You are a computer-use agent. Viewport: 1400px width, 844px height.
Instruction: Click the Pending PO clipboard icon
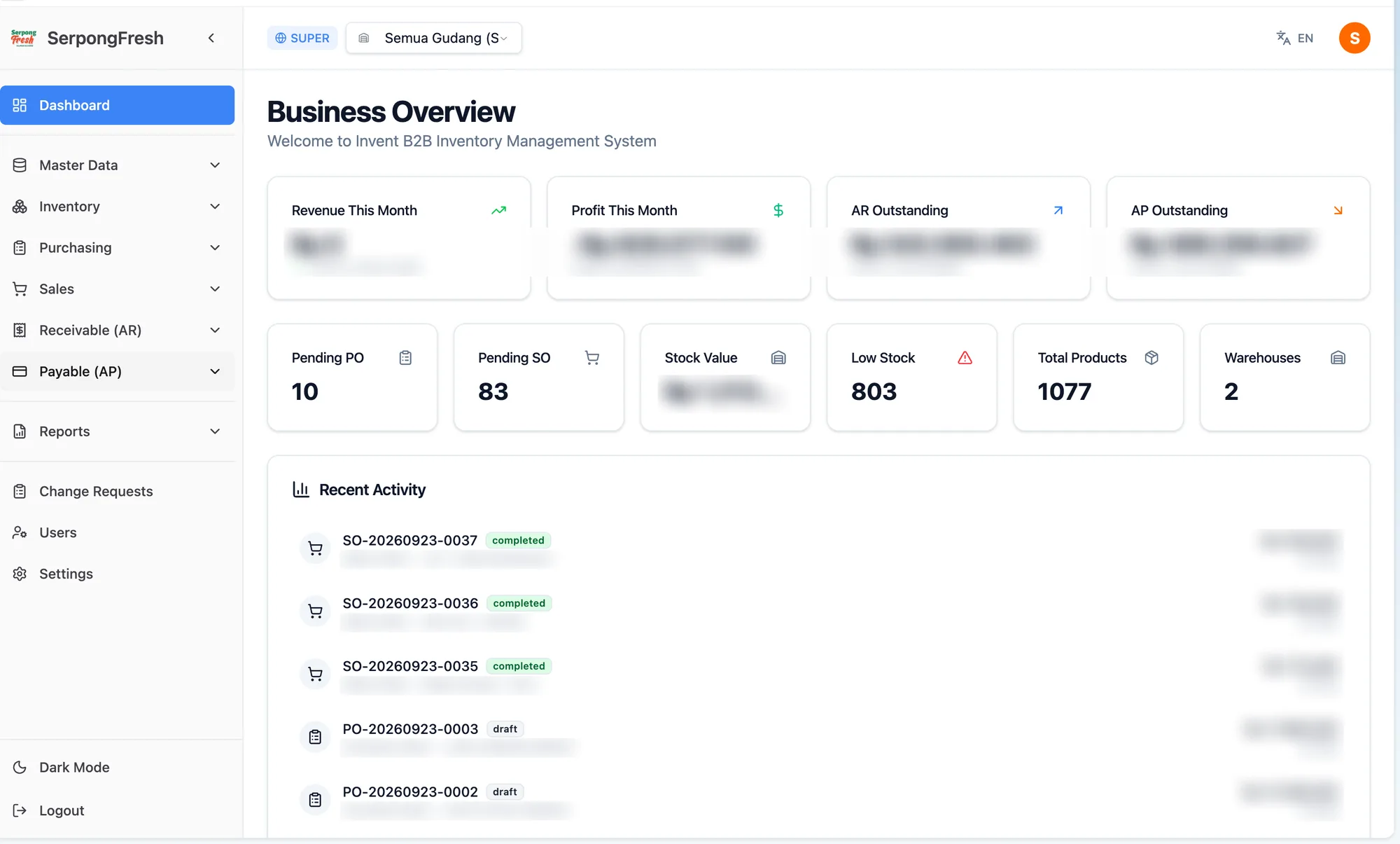click(405, 358)
